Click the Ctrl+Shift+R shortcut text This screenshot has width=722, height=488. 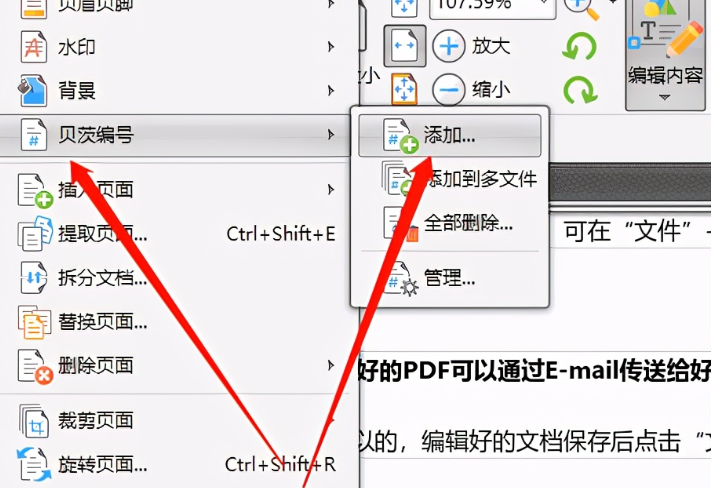click(280, 465)
